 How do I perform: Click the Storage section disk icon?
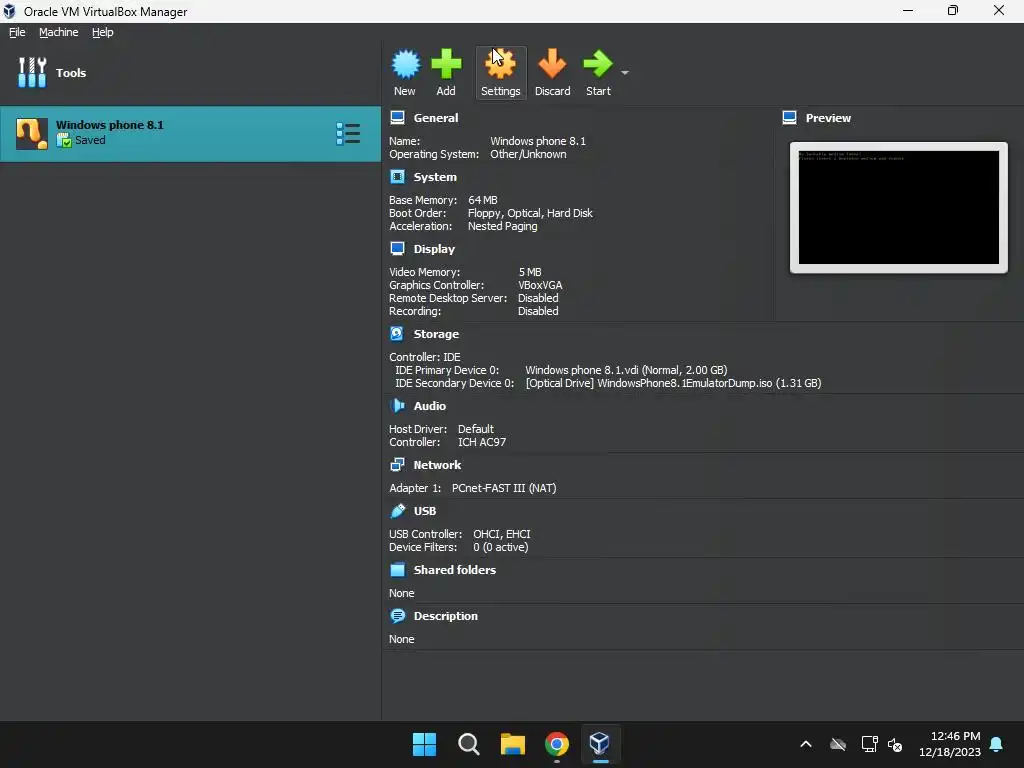pyautogui.click(x=397, y=333)
